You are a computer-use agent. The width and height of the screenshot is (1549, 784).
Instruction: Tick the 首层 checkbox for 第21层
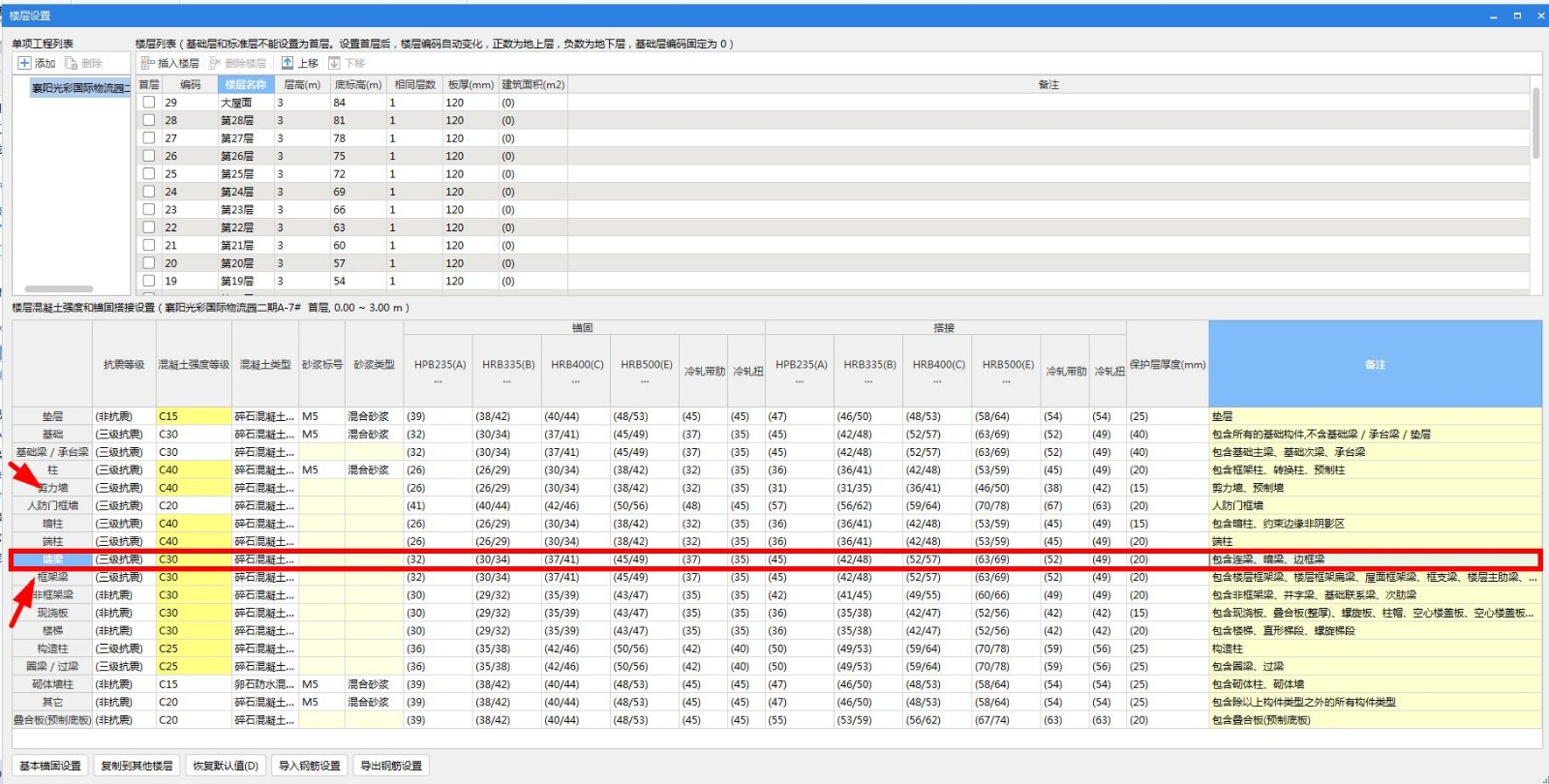(149, 245)
